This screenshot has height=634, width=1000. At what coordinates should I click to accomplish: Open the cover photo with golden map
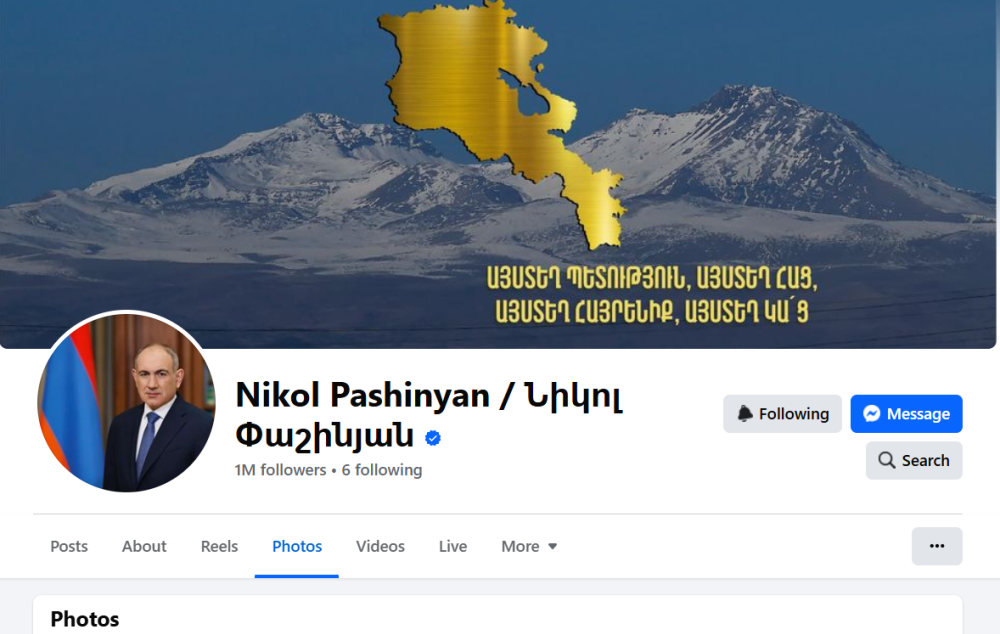tap(498, 173)
